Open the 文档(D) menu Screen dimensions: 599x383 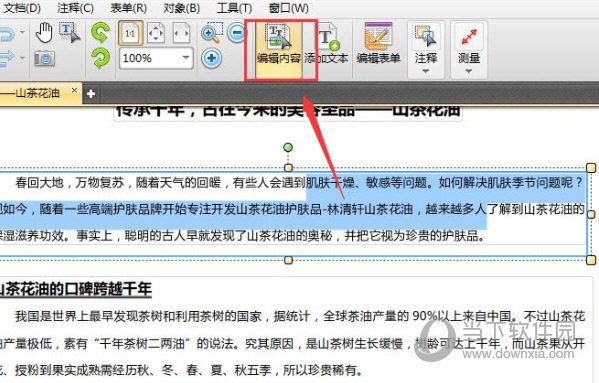click(x=21, y=7)
